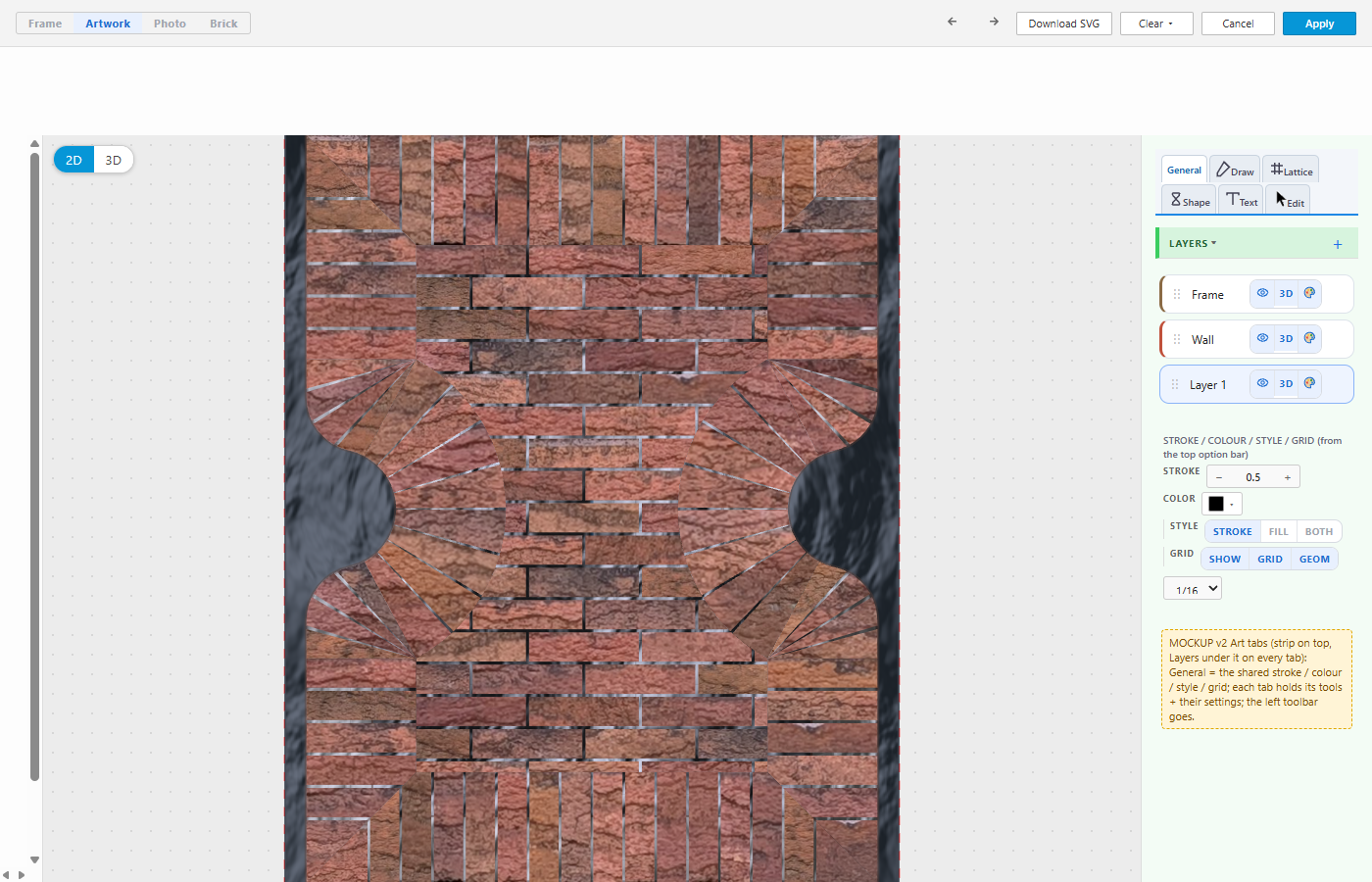The width and height of the screenshot is (1372, 882).
Task: Switch to the Brick tab
Action: (x=223, y=24)
